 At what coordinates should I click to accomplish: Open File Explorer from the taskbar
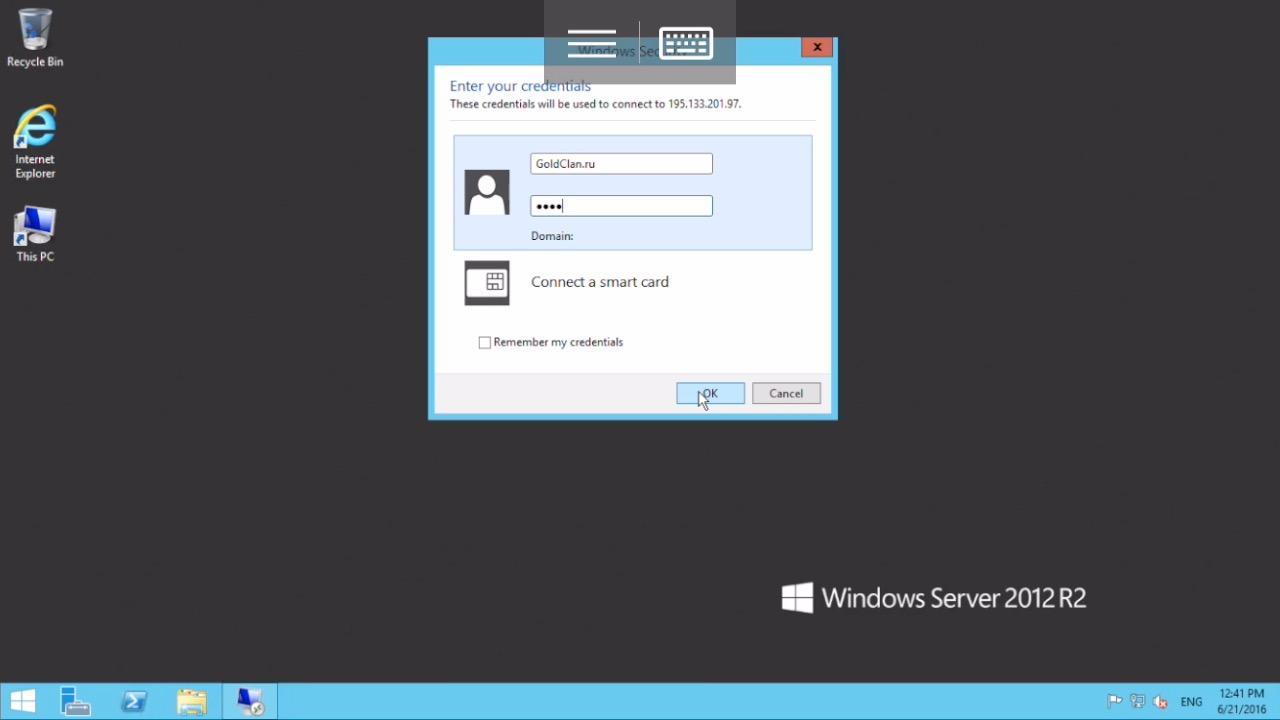(x=191, y=702)
